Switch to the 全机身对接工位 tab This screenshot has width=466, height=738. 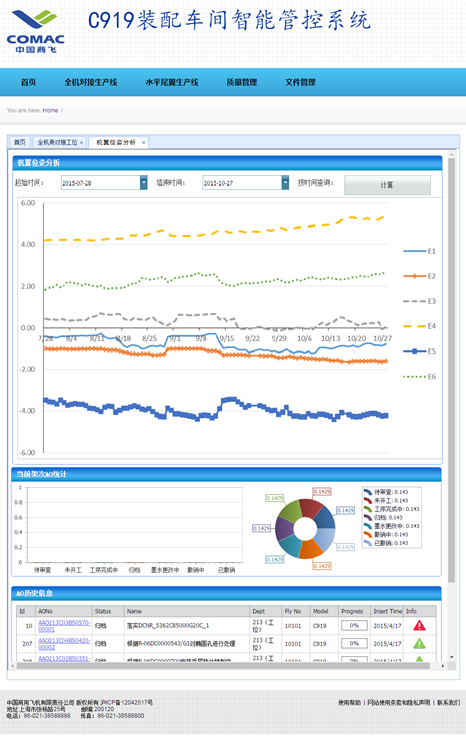click(57, 142)
